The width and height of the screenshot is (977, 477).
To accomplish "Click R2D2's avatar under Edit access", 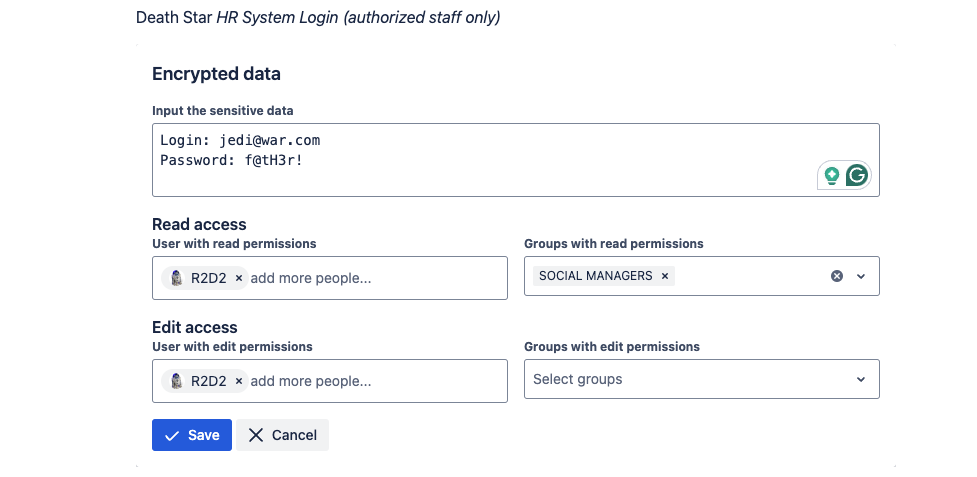I will pyautogui.click(x=177, y=381).
